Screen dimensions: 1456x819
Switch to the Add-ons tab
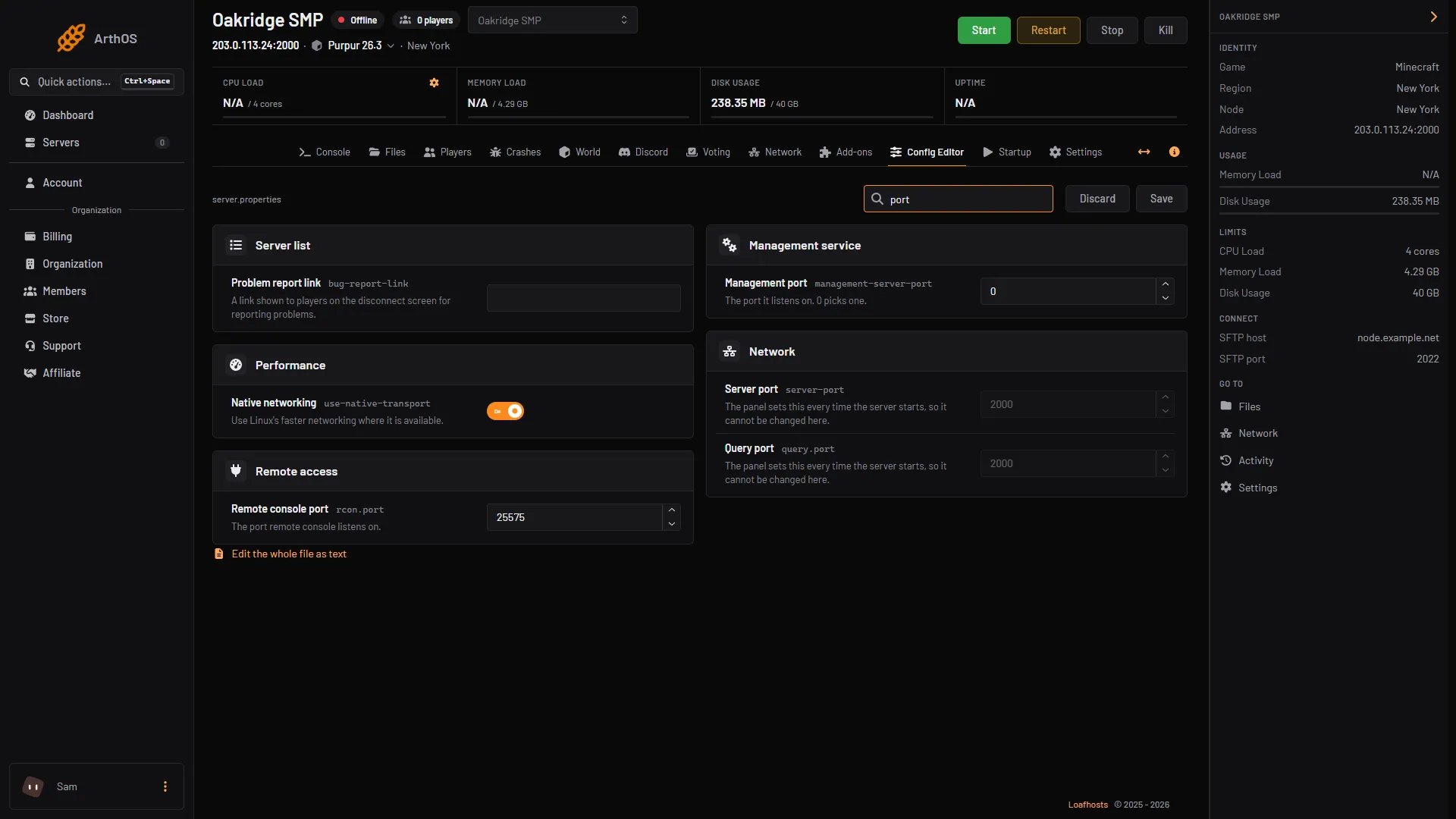[x=846, y=152]
